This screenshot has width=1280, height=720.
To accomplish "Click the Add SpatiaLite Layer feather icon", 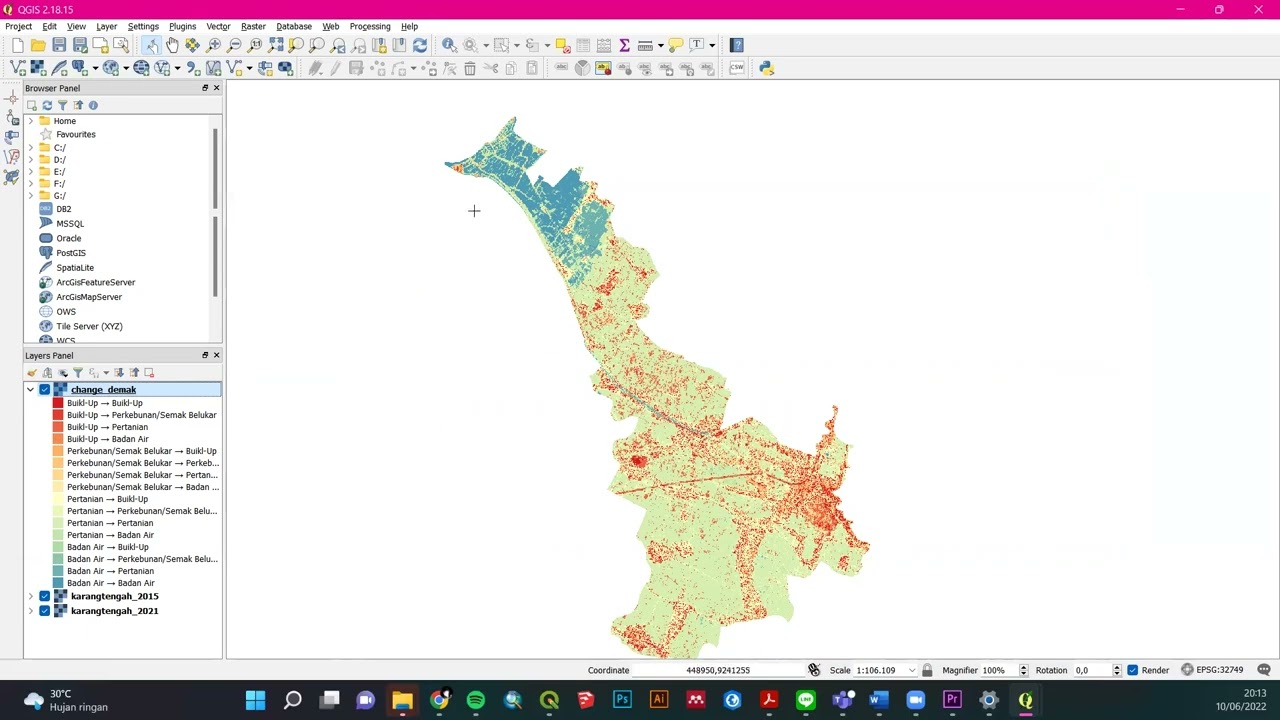I will (59, 68).
